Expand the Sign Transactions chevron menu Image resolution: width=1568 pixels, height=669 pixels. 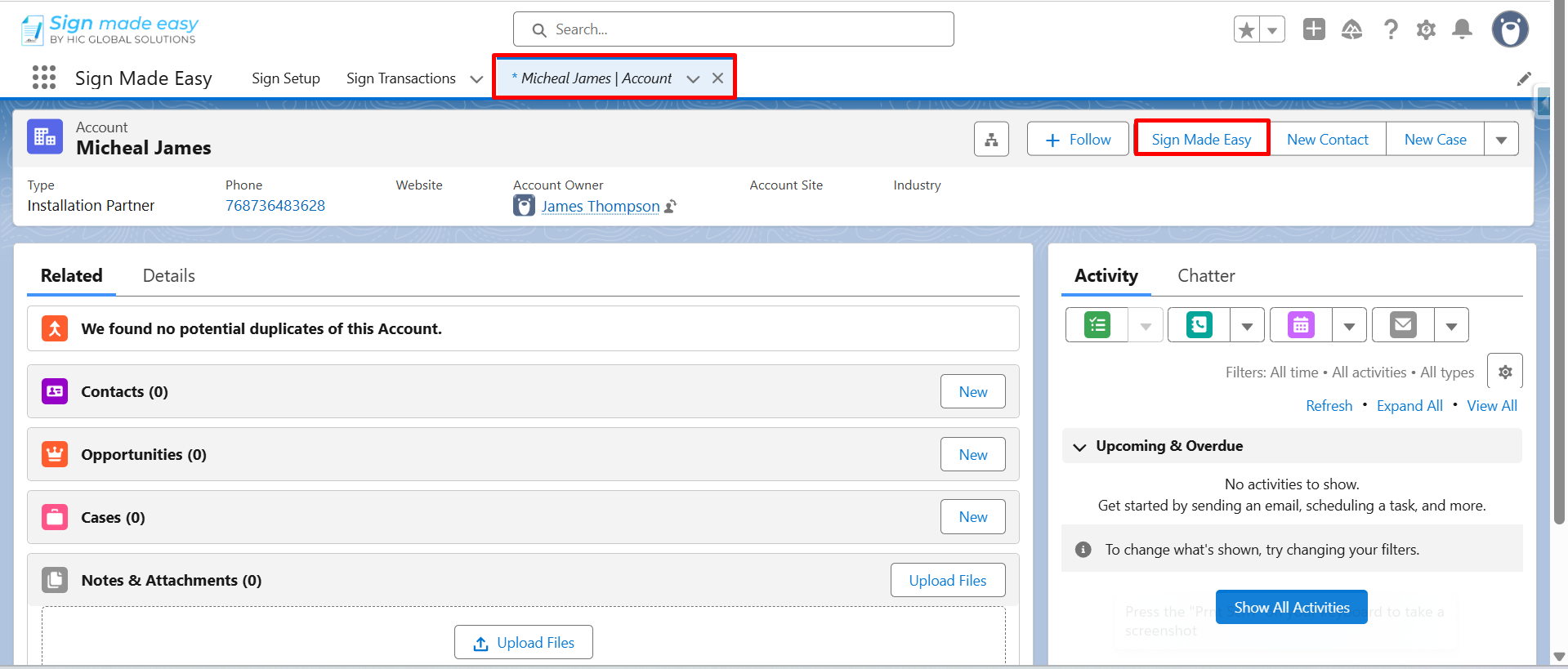[476, 79]
